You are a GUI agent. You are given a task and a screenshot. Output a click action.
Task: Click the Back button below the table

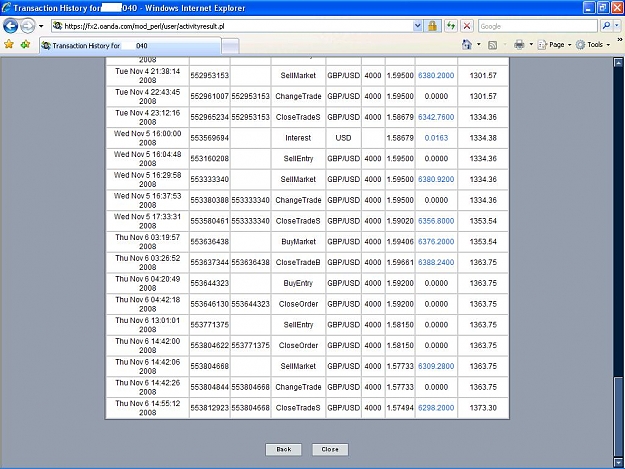(x=283, y=449)
